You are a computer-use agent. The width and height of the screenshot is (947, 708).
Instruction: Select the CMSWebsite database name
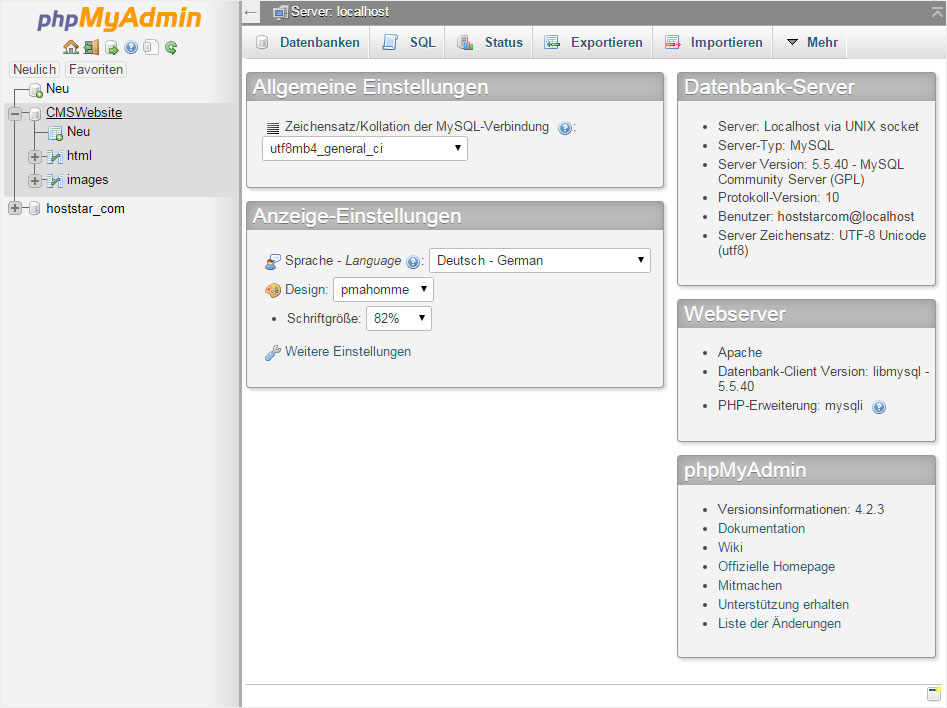[84, 112]
